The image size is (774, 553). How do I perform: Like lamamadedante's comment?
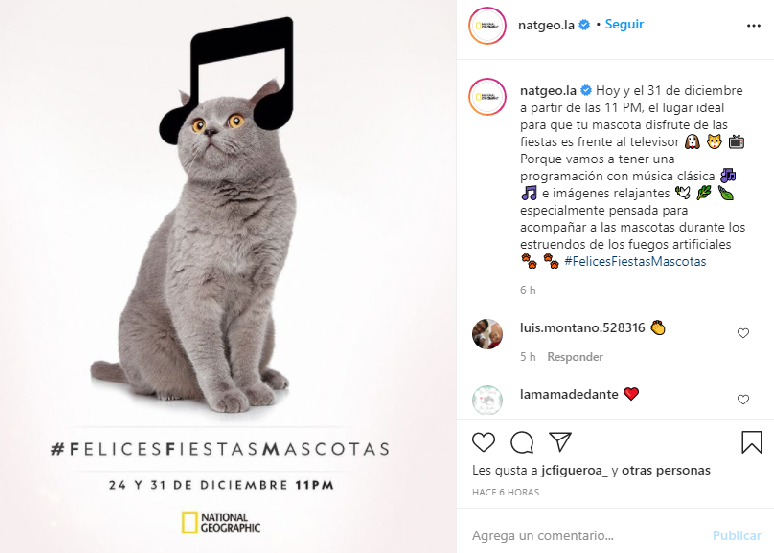click(x=743, y=399)
